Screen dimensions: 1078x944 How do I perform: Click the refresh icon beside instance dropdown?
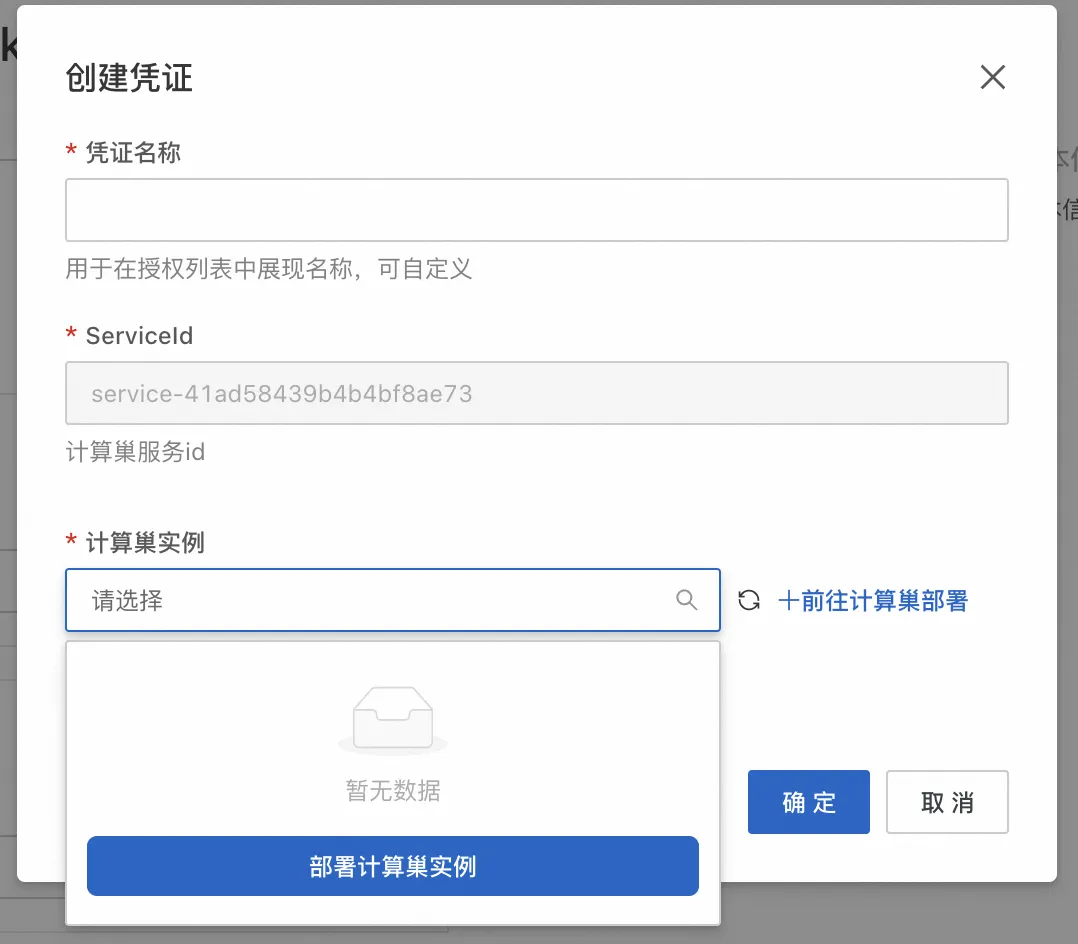749,601
